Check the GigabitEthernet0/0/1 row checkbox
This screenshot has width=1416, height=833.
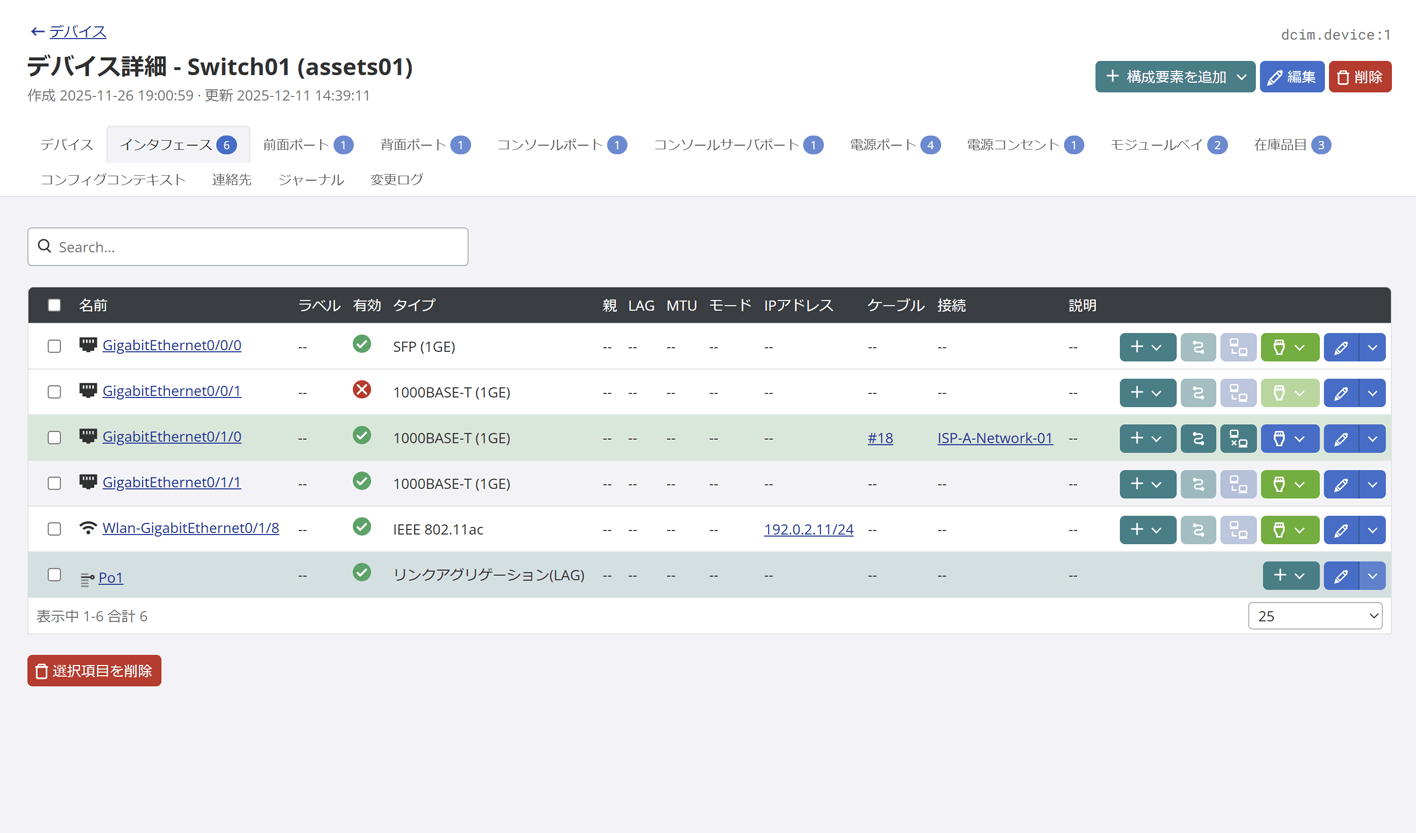click(x=54, y=392)
